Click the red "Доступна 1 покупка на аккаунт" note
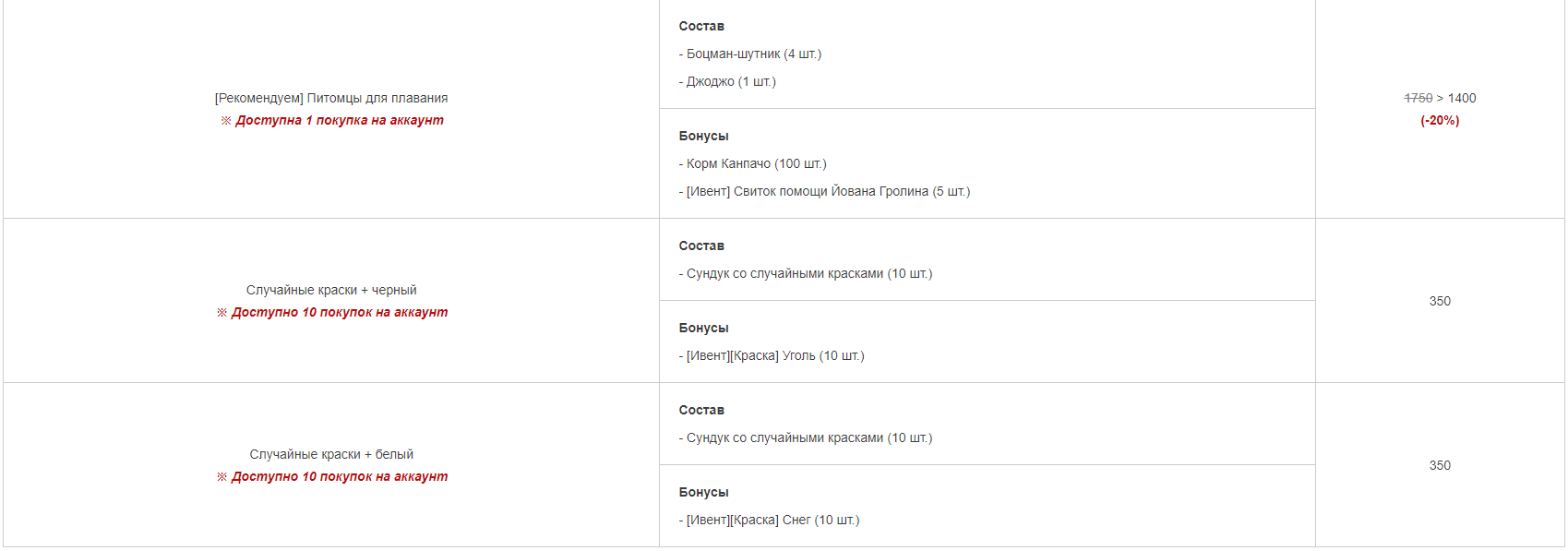The width and height of the screenshot is (1568, 551). pyautogui.click(x=340, y=121)
